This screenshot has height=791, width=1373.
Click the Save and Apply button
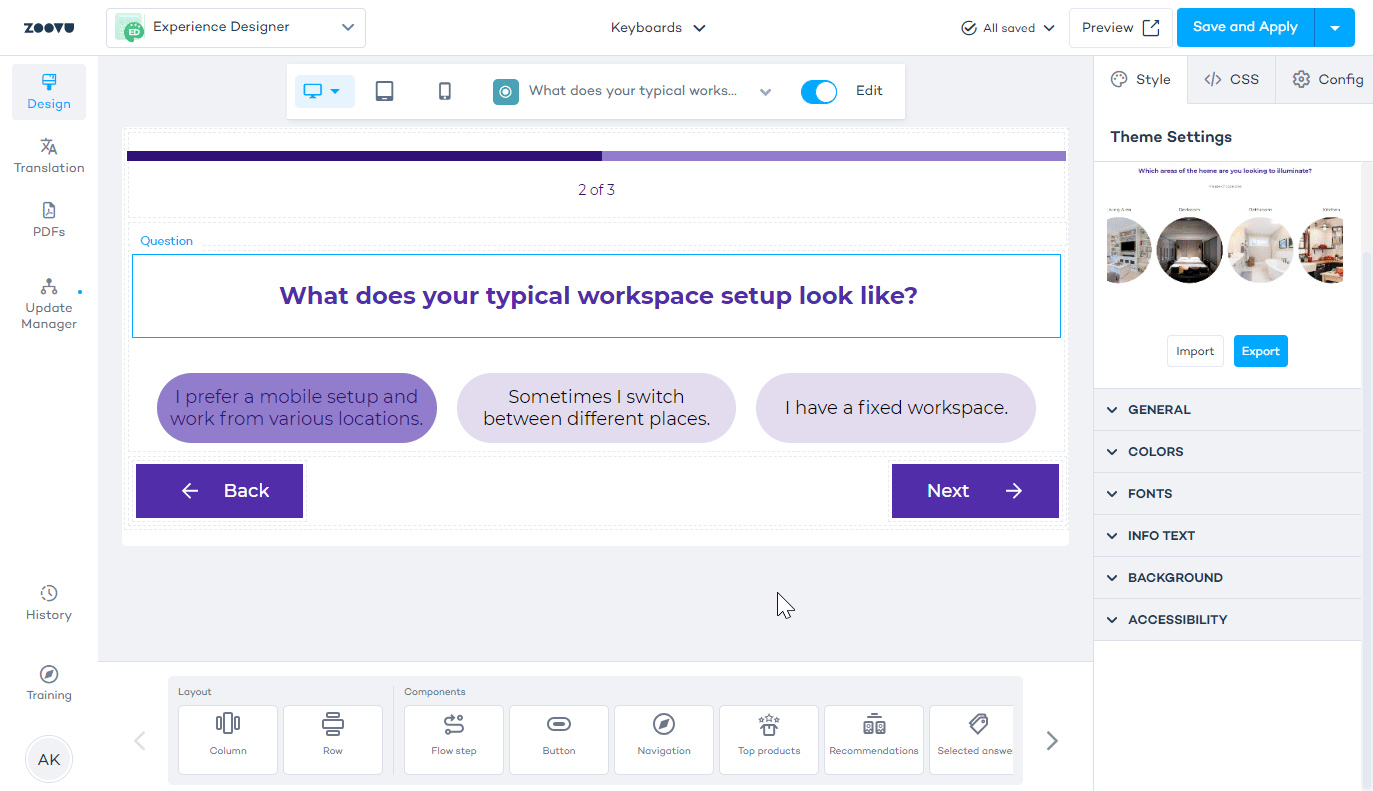1245,27
